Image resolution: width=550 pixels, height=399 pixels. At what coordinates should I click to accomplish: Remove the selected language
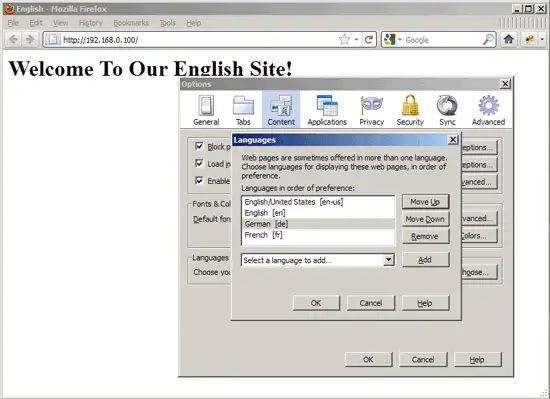click(425, 236)
